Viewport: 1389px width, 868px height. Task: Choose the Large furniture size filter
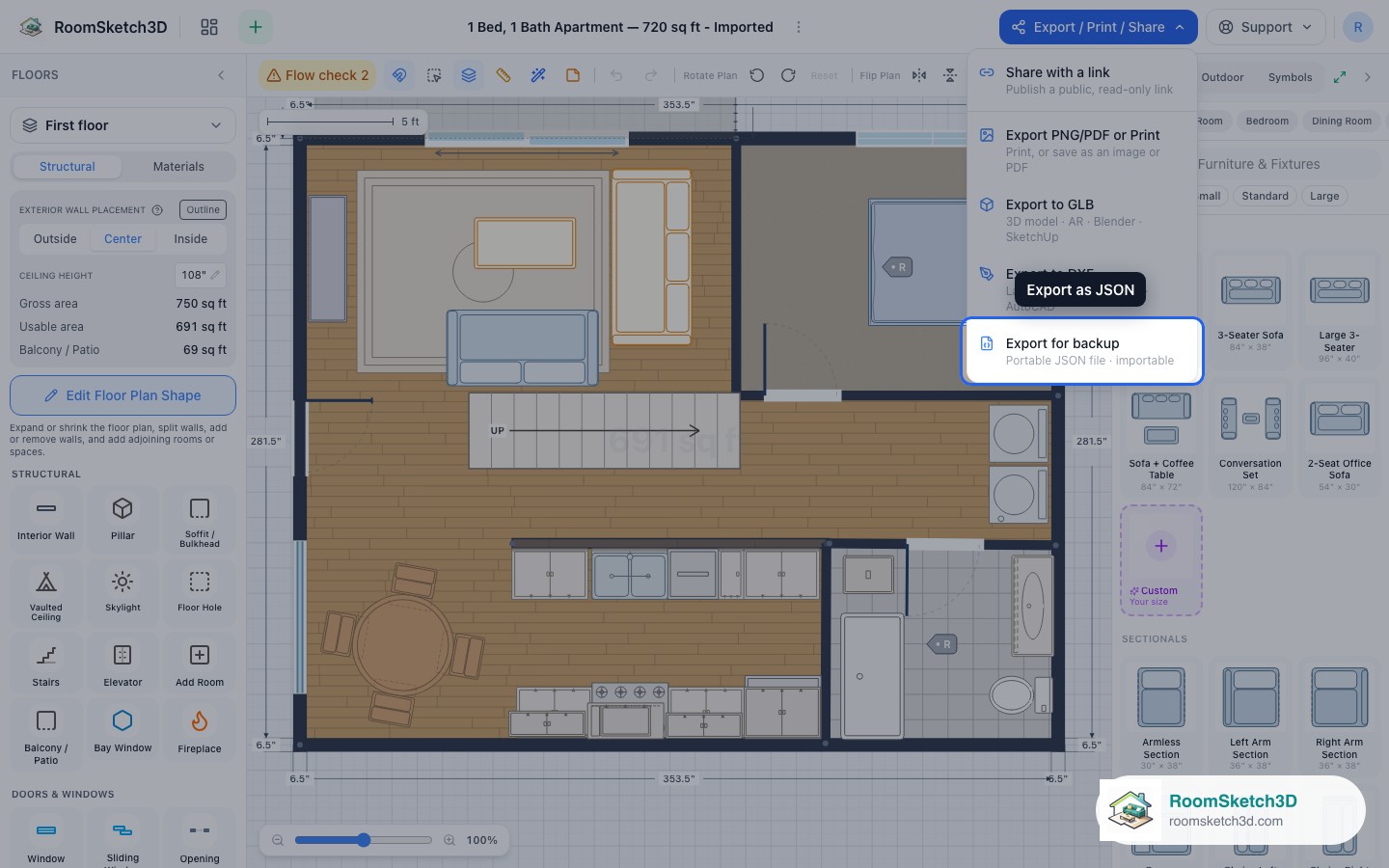click(1324, 196)
